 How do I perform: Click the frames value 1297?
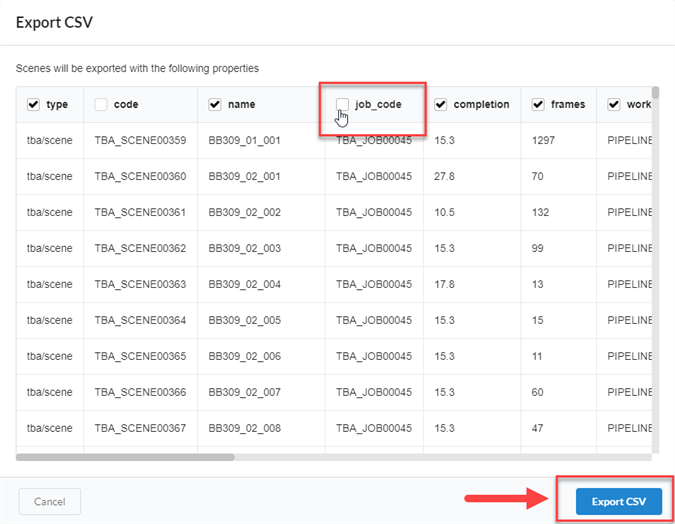point(543,140)
